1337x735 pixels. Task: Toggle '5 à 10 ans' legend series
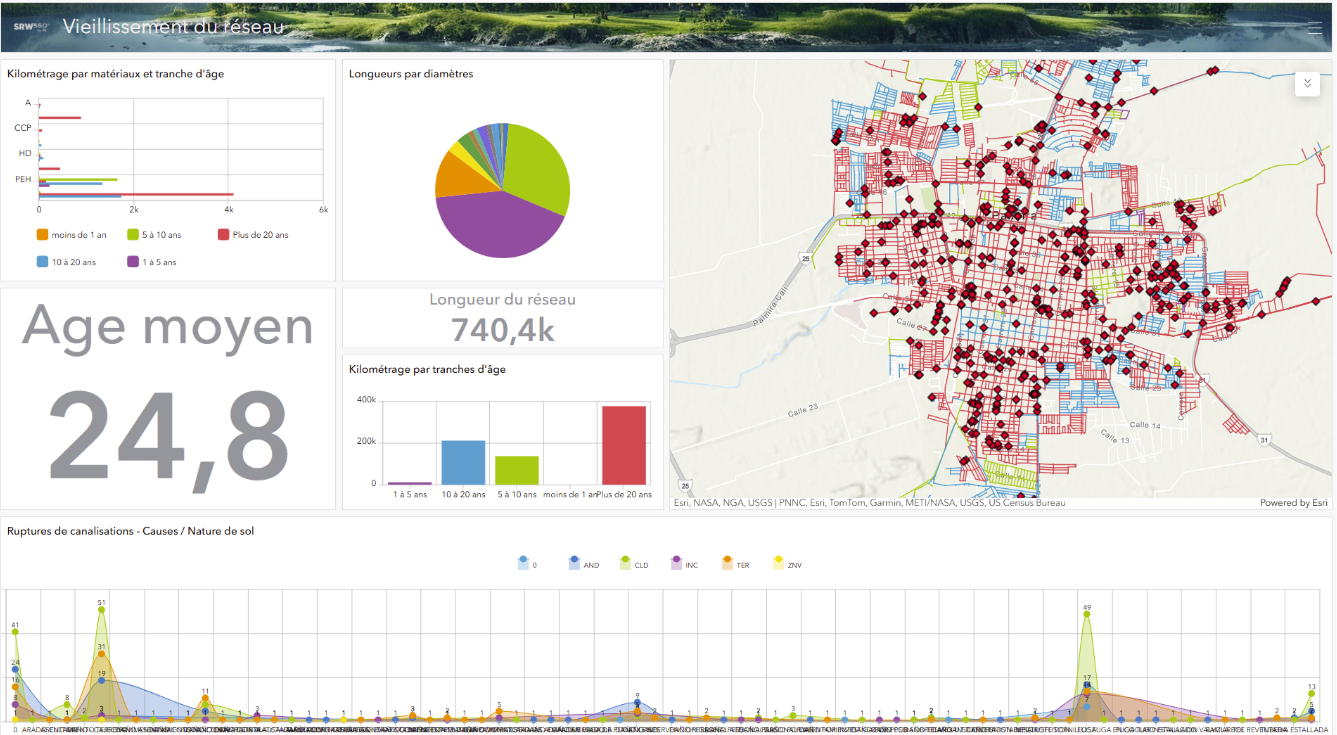(133, 235)
